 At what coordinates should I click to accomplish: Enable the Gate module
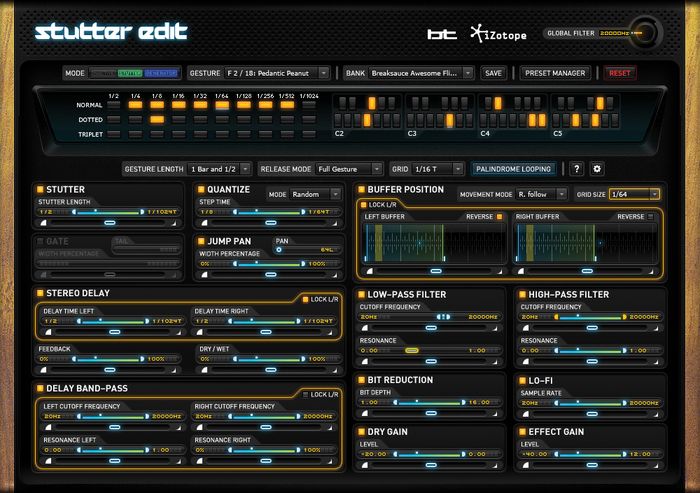pyautogui.click(x=40, y=241)
